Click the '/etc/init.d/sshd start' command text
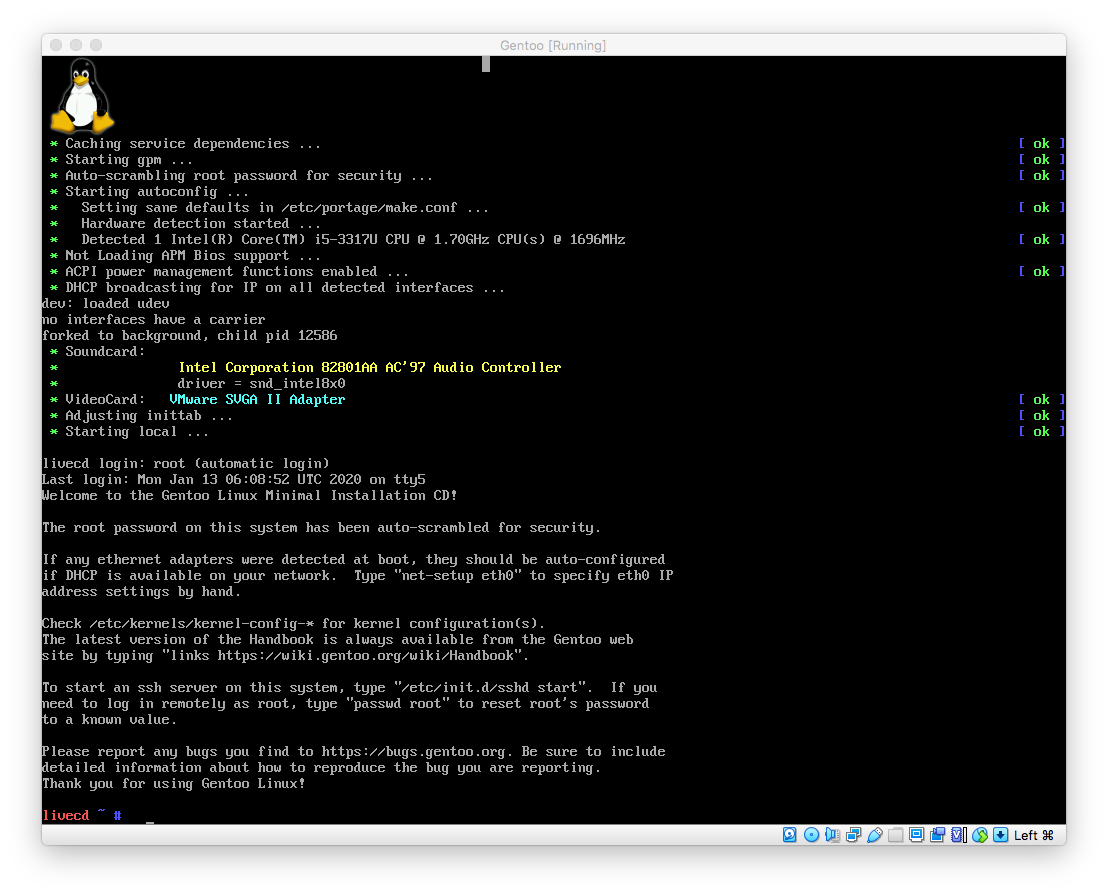 coord(490,687)
